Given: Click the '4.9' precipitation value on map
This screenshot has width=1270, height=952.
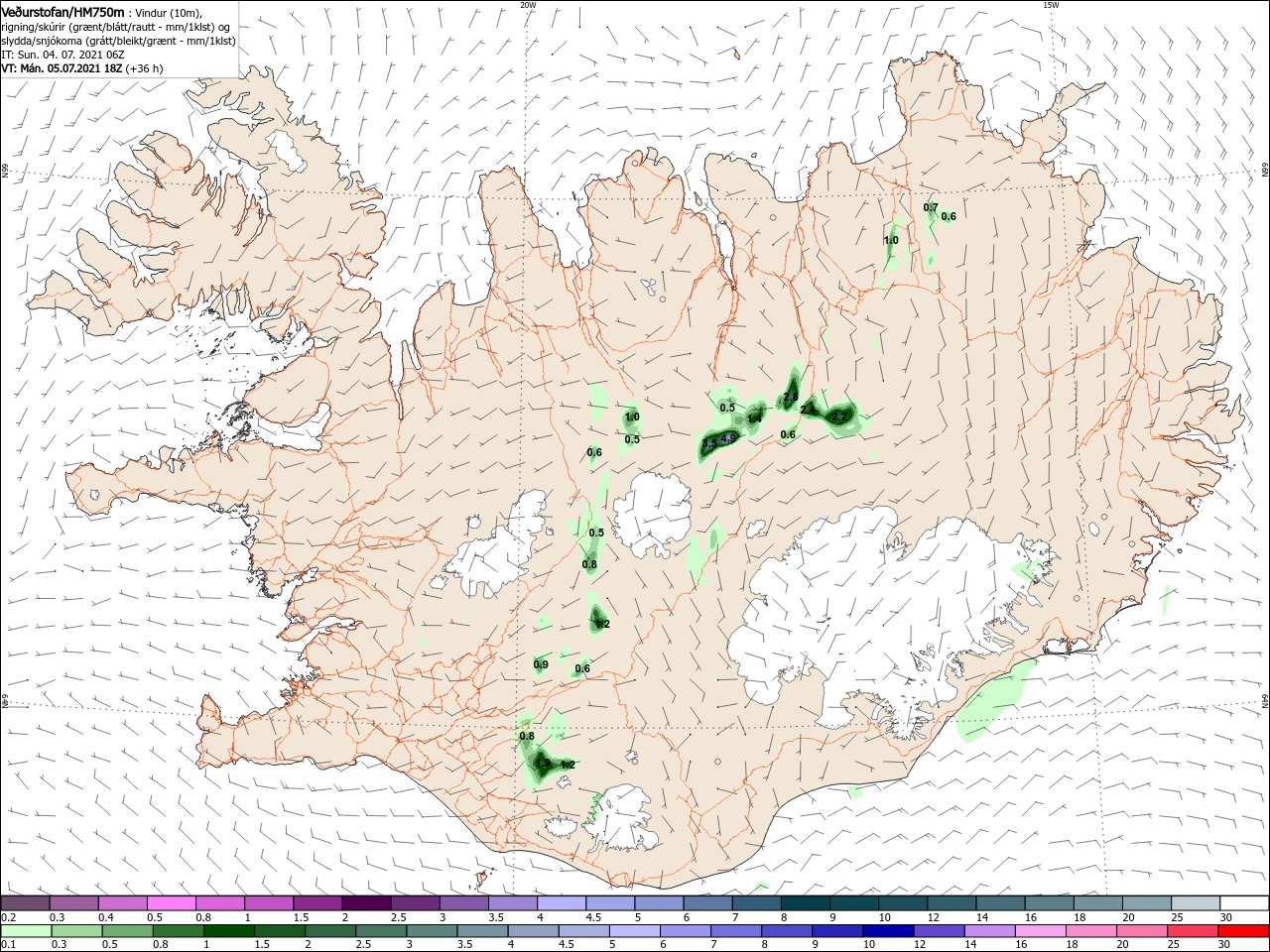Looking at the screenshot, I should click(728, 438).
